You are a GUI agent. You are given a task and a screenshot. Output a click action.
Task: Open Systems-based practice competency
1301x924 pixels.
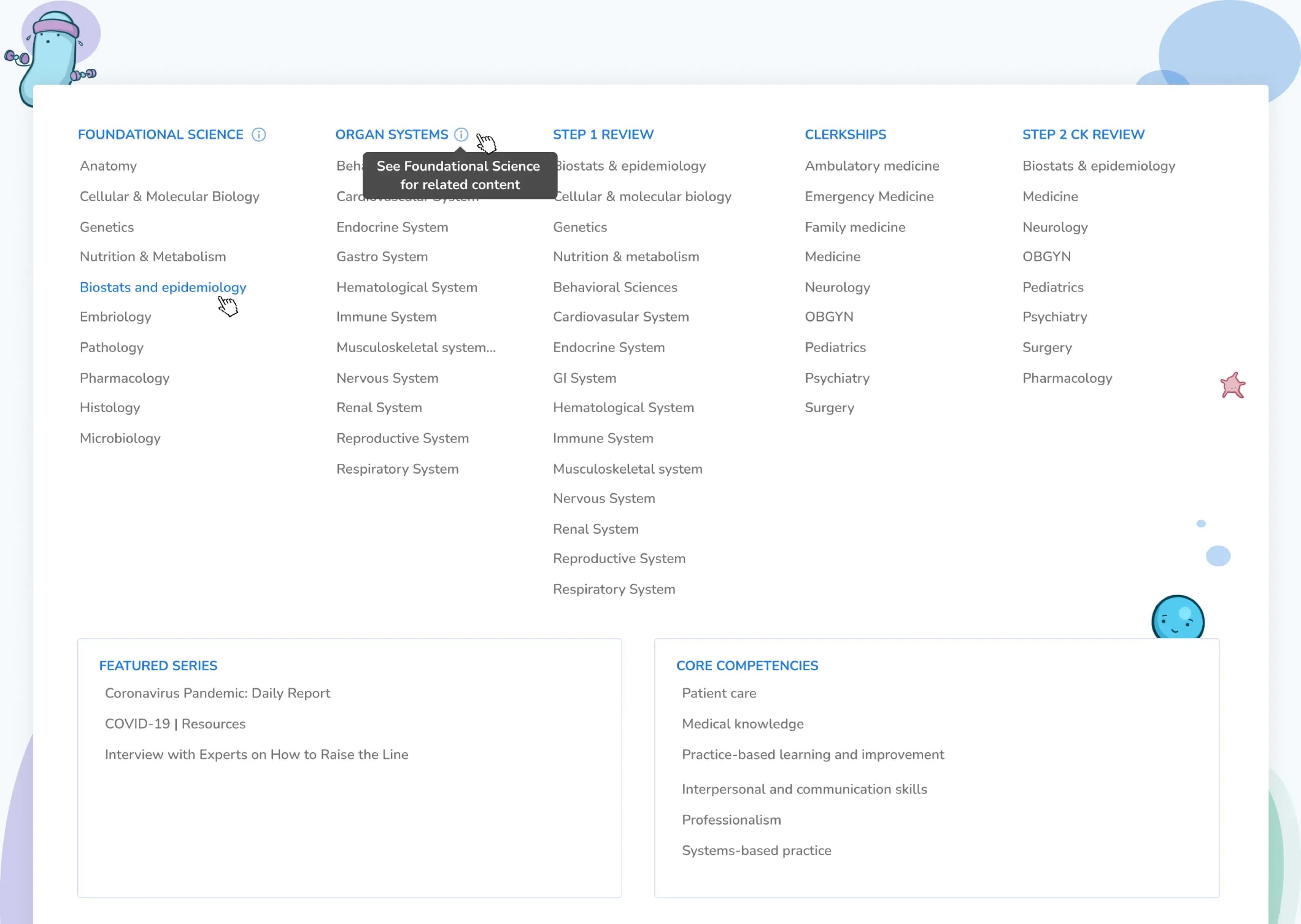pos(756,851)
